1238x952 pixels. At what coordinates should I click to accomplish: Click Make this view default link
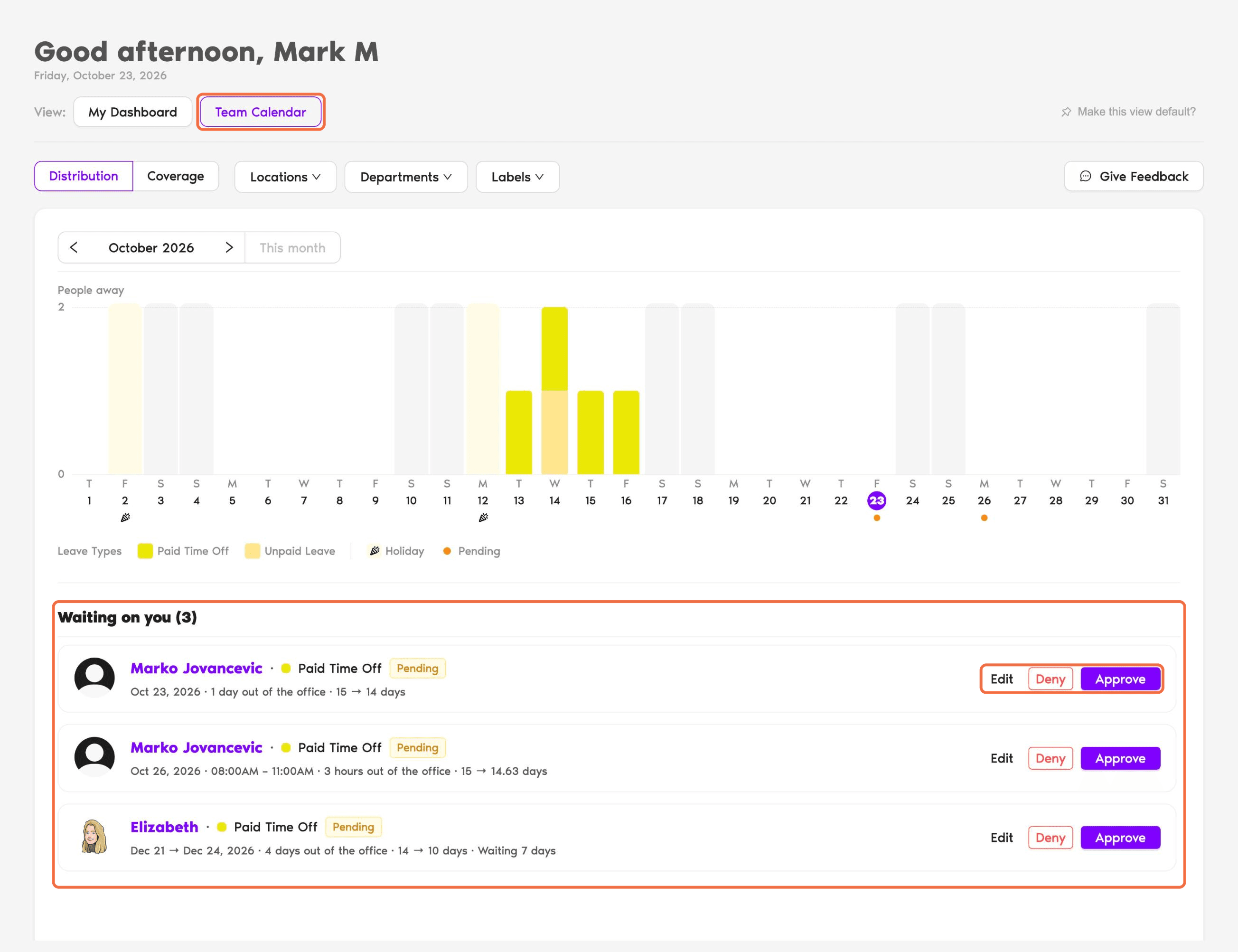tap(1136, 112)
